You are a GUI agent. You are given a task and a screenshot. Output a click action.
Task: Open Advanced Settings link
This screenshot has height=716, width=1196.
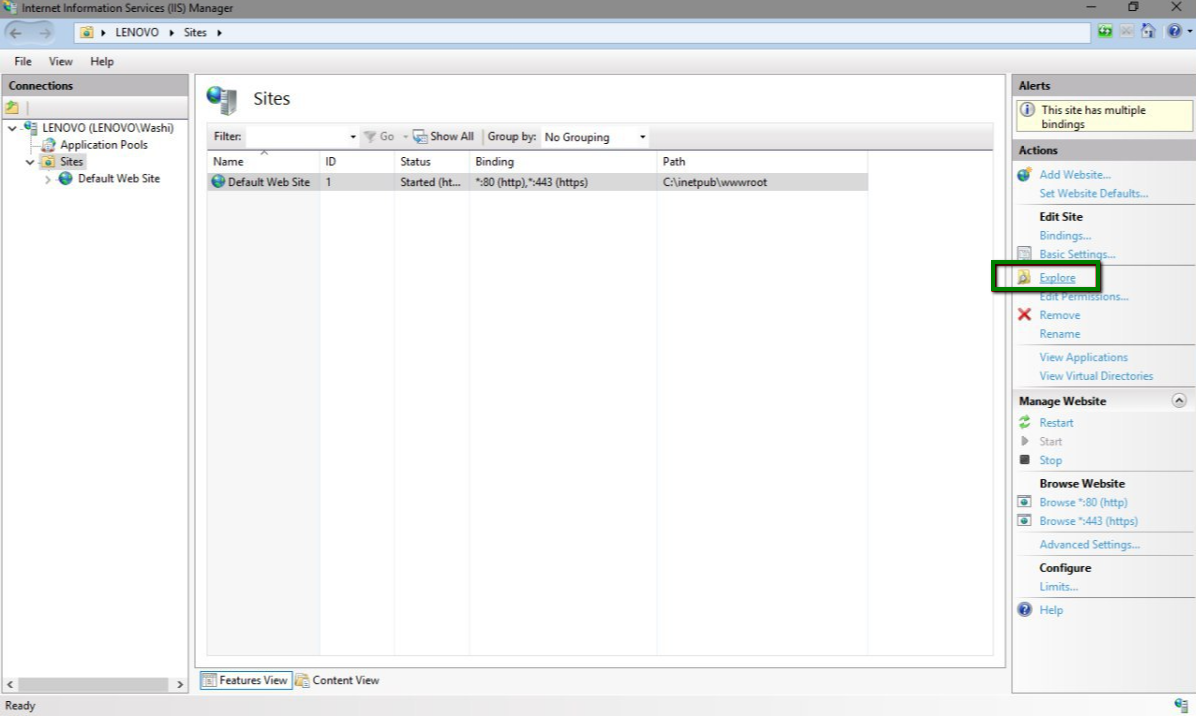1089,544
